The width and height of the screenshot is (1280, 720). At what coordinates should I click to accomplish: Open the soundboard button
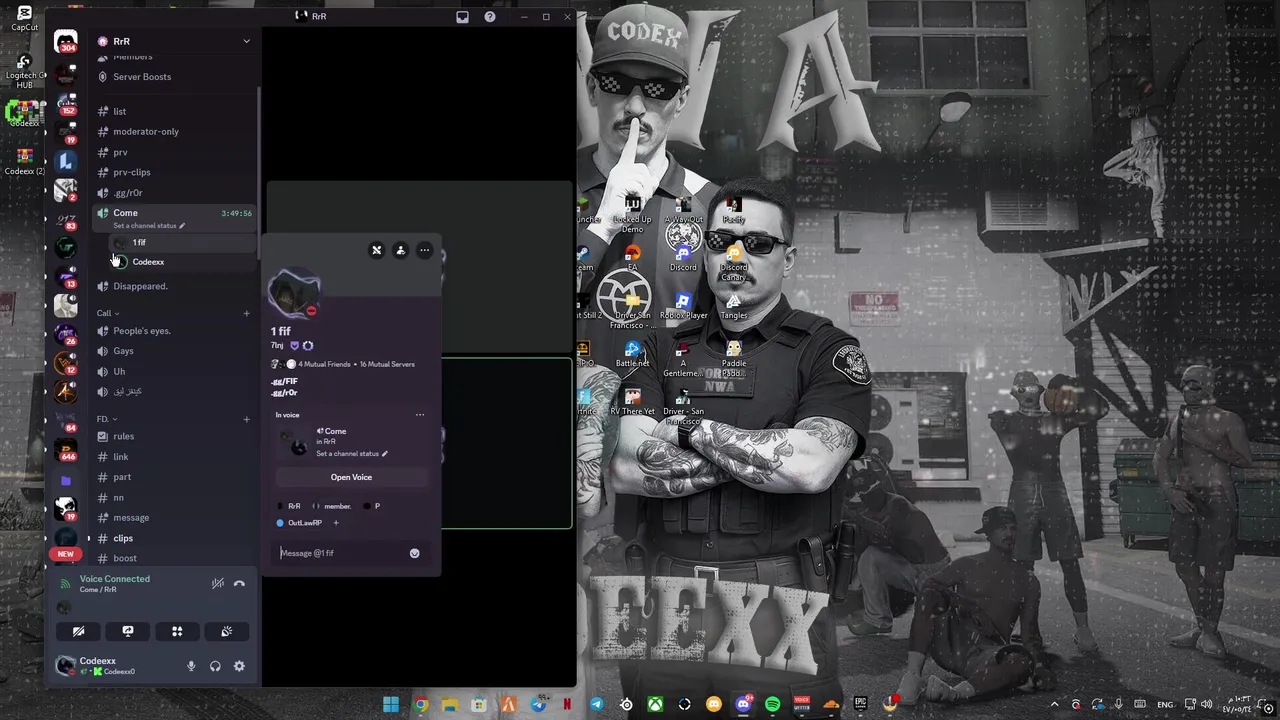click(226, 631)
